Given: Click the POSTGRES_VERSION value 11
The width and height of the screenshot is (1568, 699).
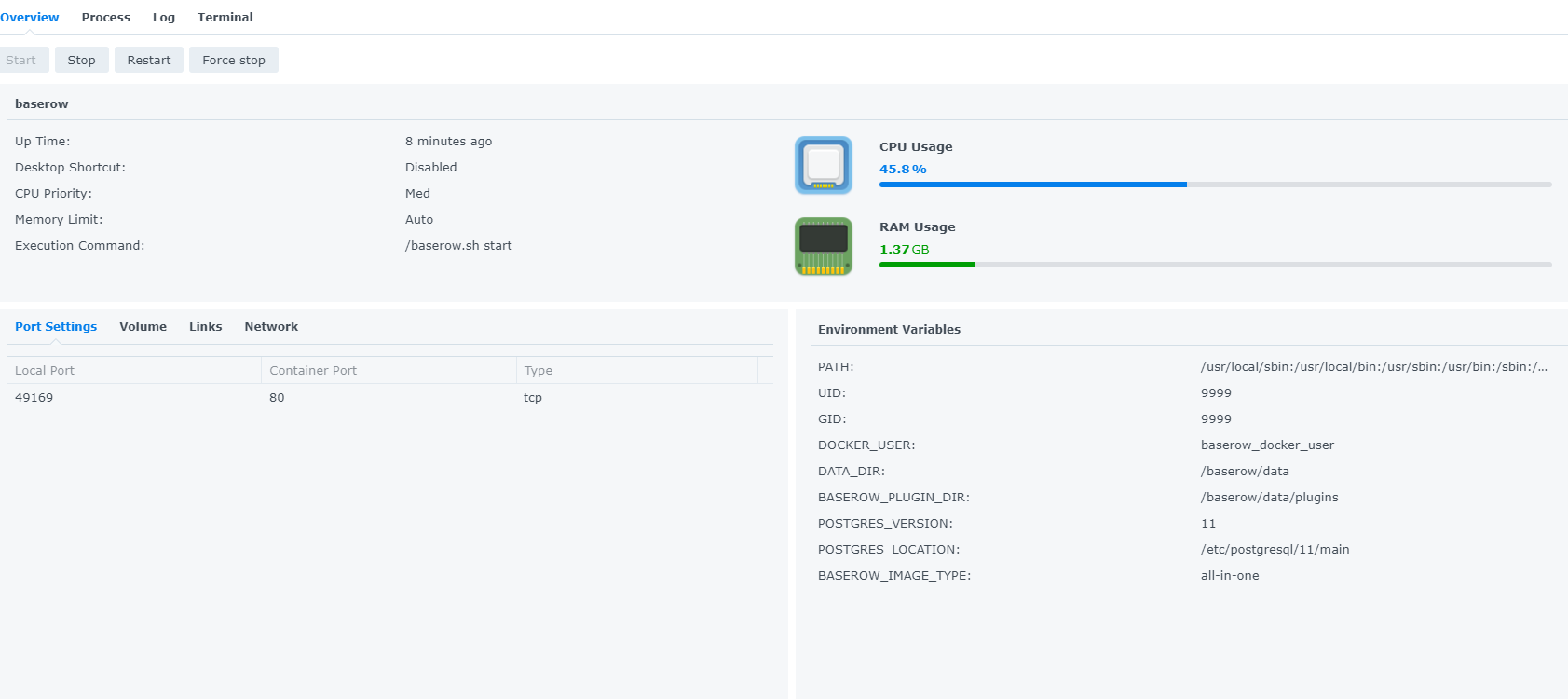Looking at the screenshot, I should click(x=1208, y=523).
